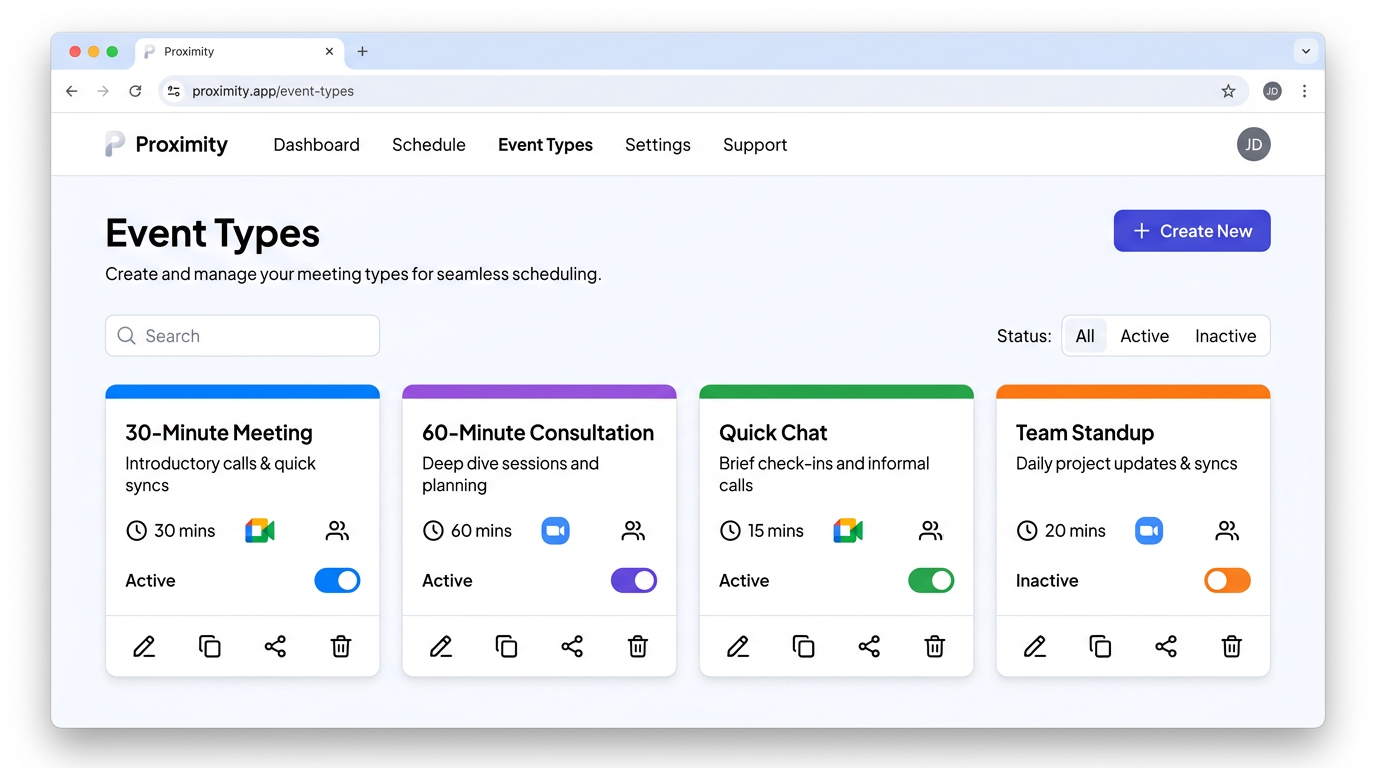Filter events by Inactive status
Image resolution: width=1376 pixels, height=768 pixels.
click(x=1225, y=335)
